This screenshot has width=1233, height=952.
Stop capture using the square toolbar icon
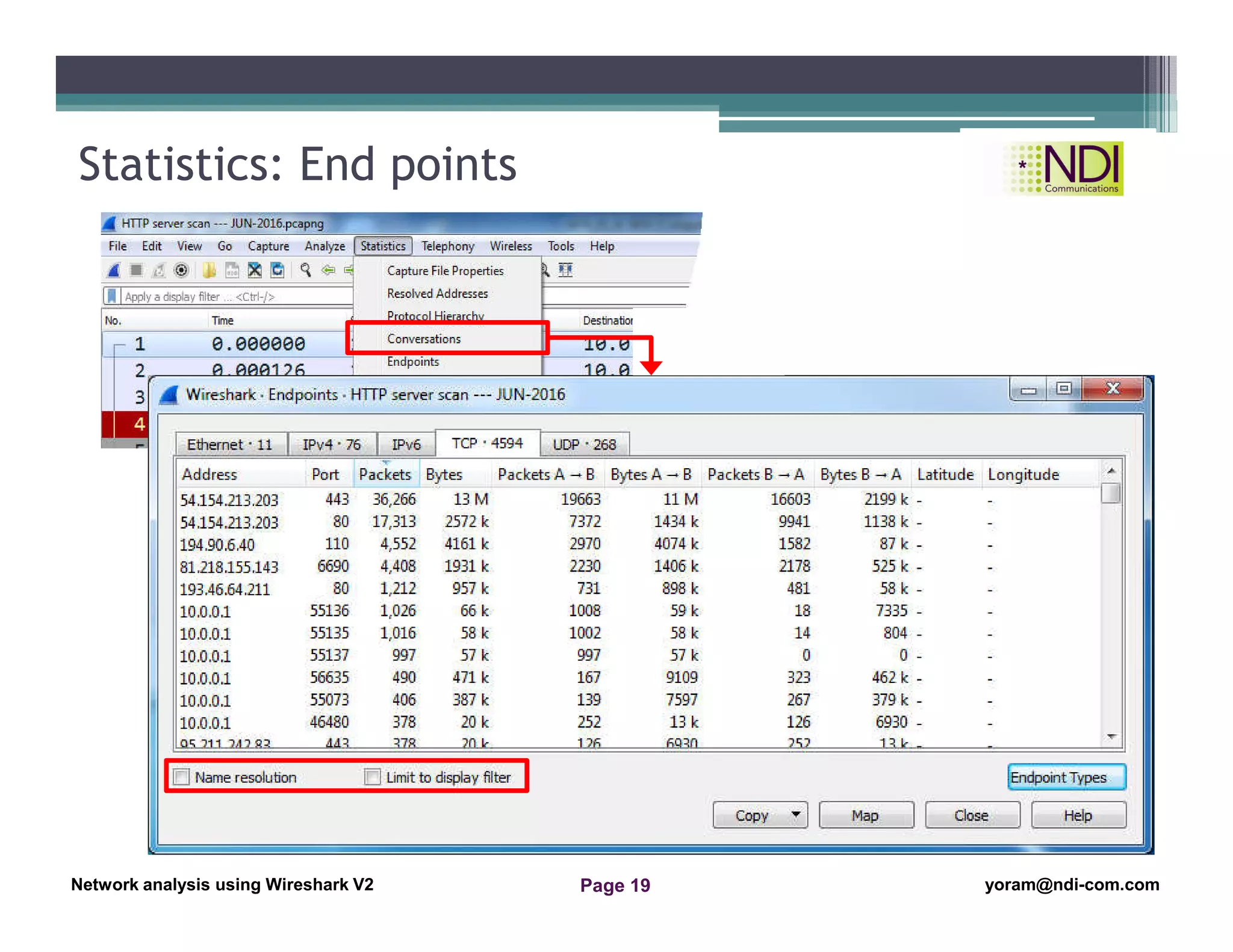pos(136,270)
